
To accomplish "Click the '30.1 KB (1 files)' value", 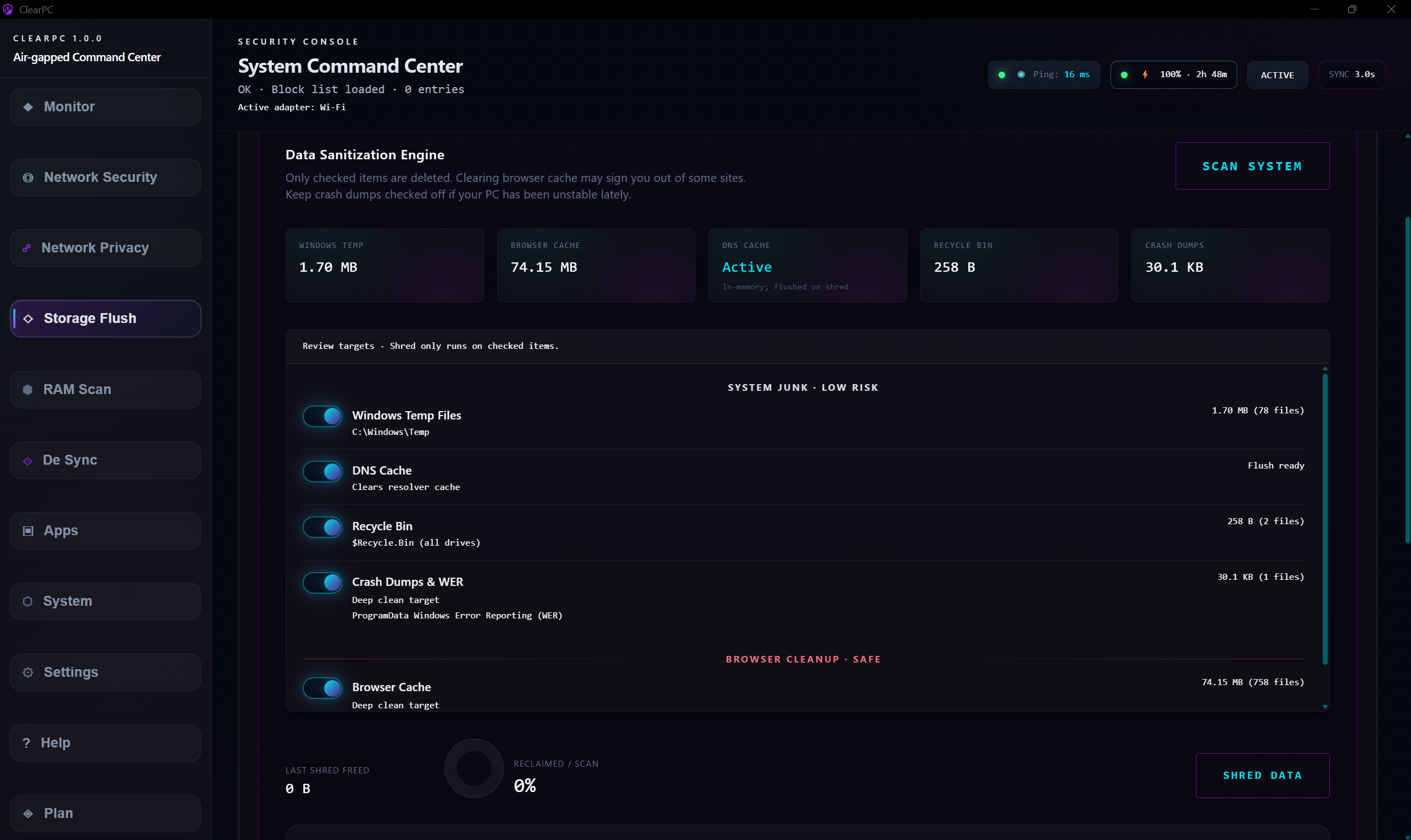I will coord(1260,577).
